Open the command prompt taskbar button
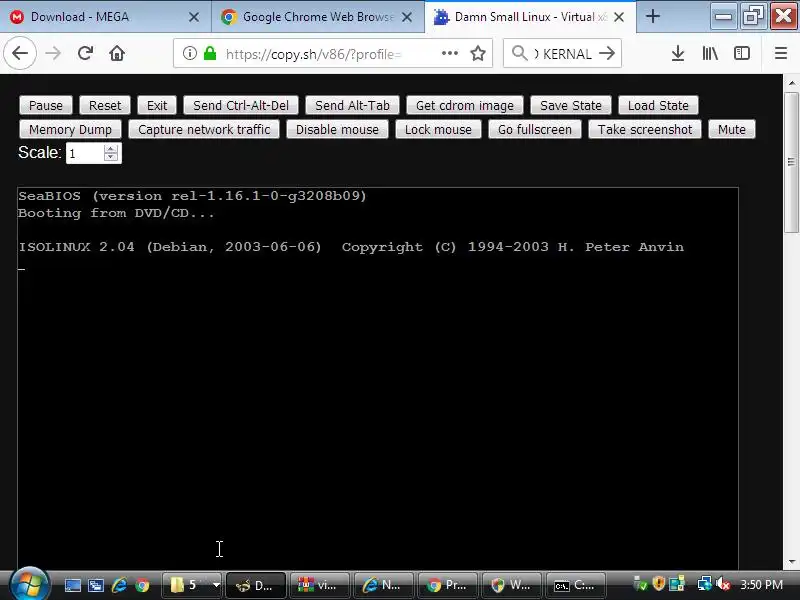 [x=576, y=585]
